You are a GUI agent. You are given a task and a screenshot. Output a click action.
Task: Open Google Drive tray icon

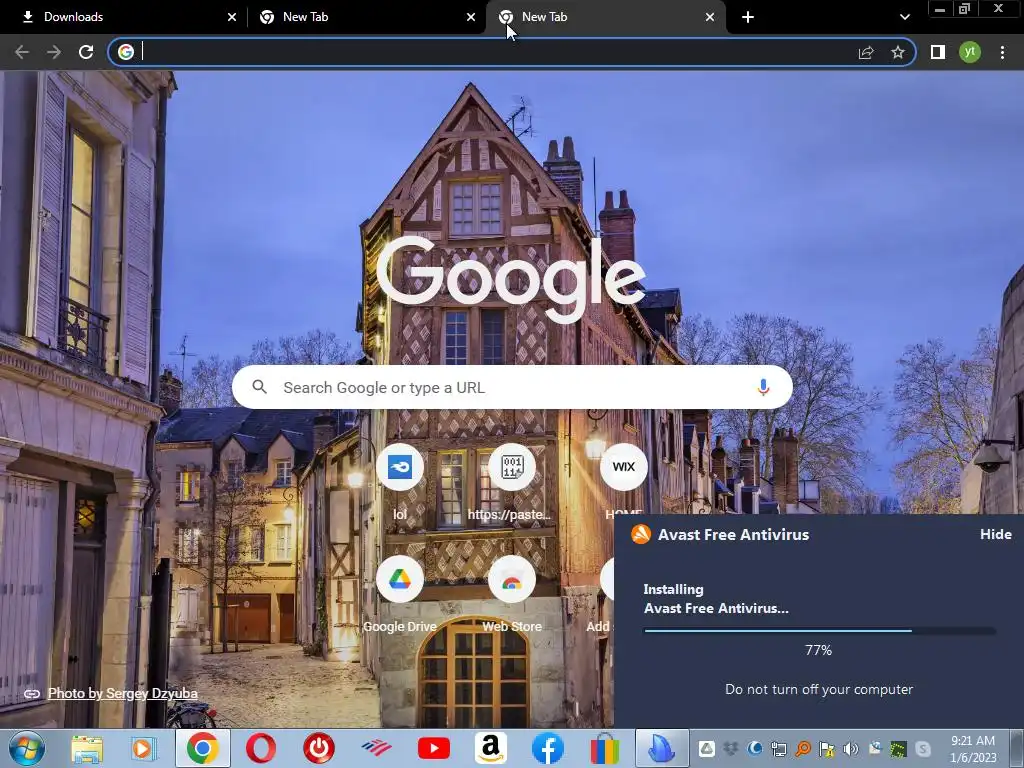point(707,749)
